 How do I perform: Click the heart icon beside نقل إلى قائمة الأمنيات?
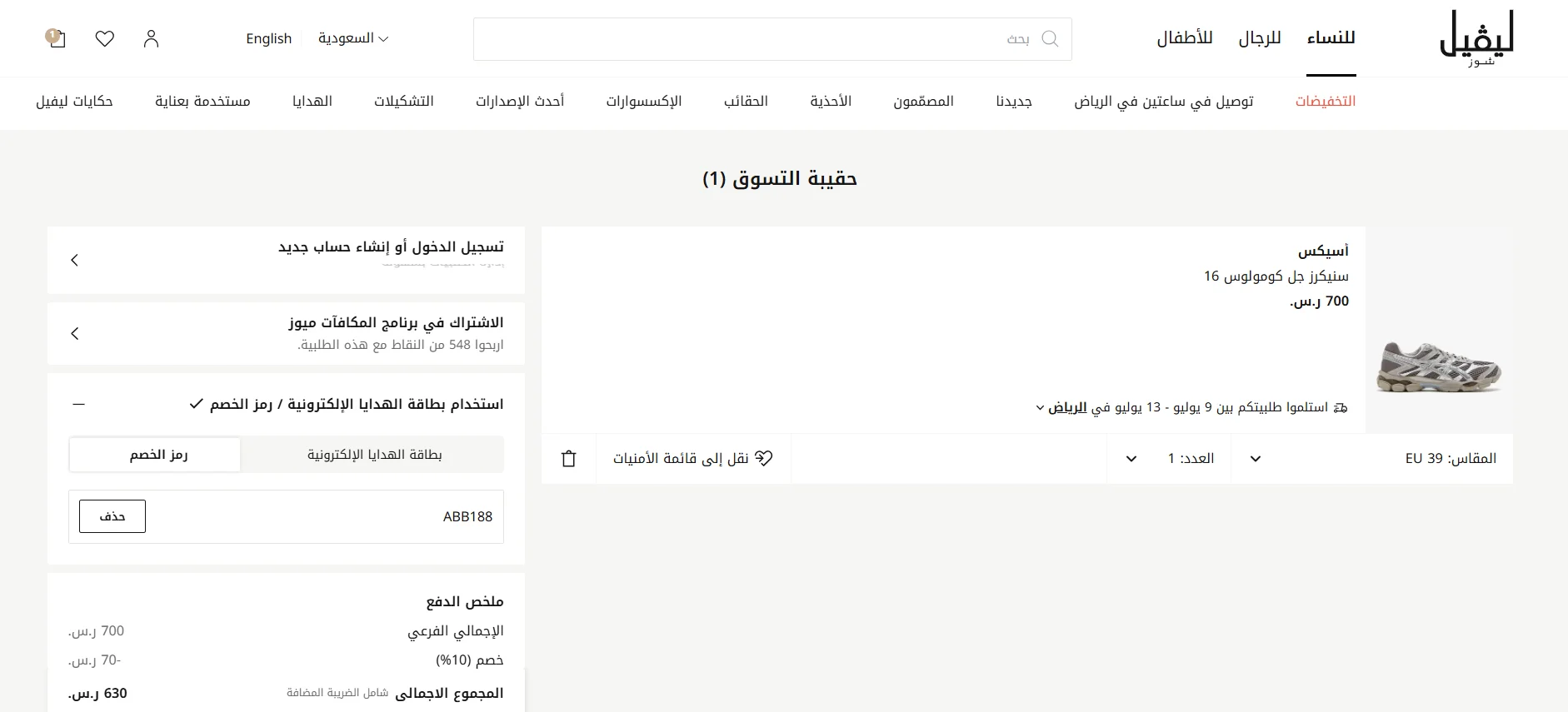[x=764, y=458]
